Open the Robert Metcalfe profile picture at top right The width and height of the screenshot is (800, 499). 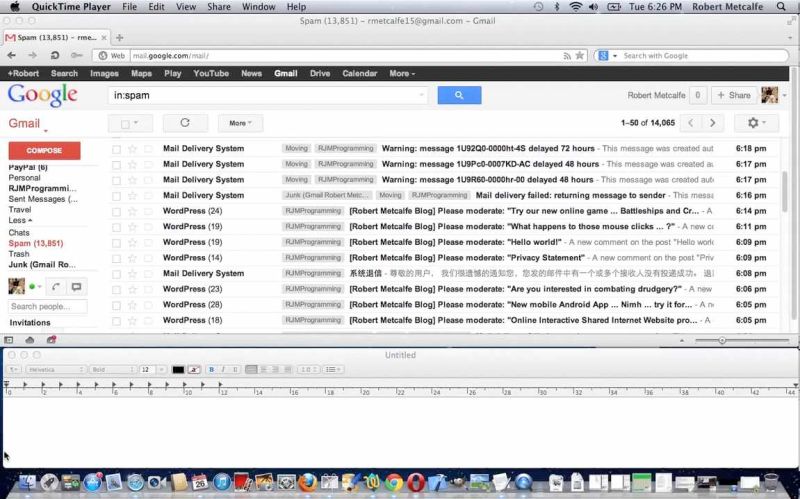point(769,95)
